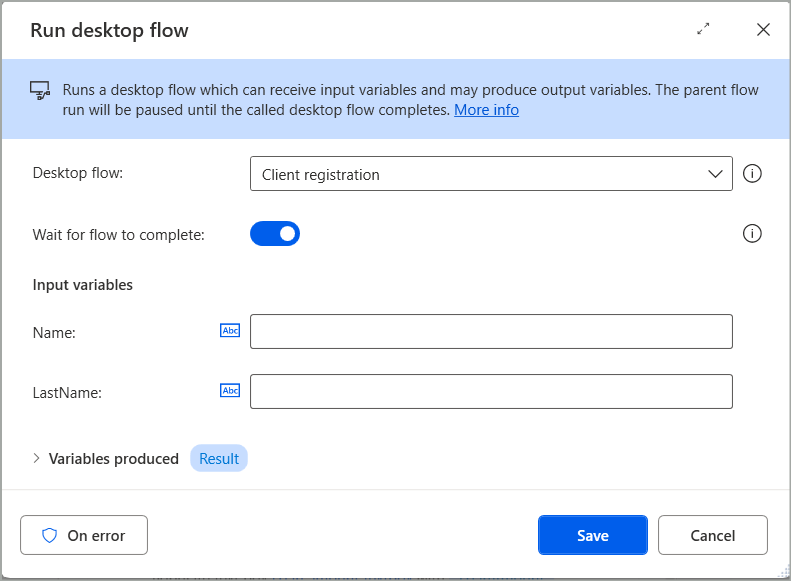
Task: Click the info icon beside the Desktop flow dropdown
Action: pos(753,174)
